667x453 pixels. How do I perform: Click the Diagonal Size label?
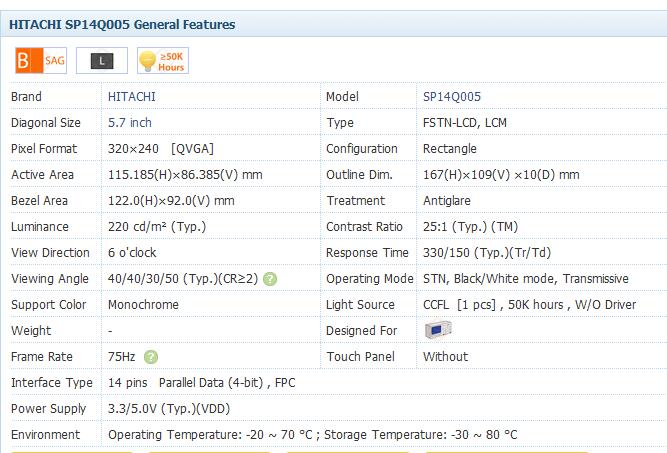46,123
